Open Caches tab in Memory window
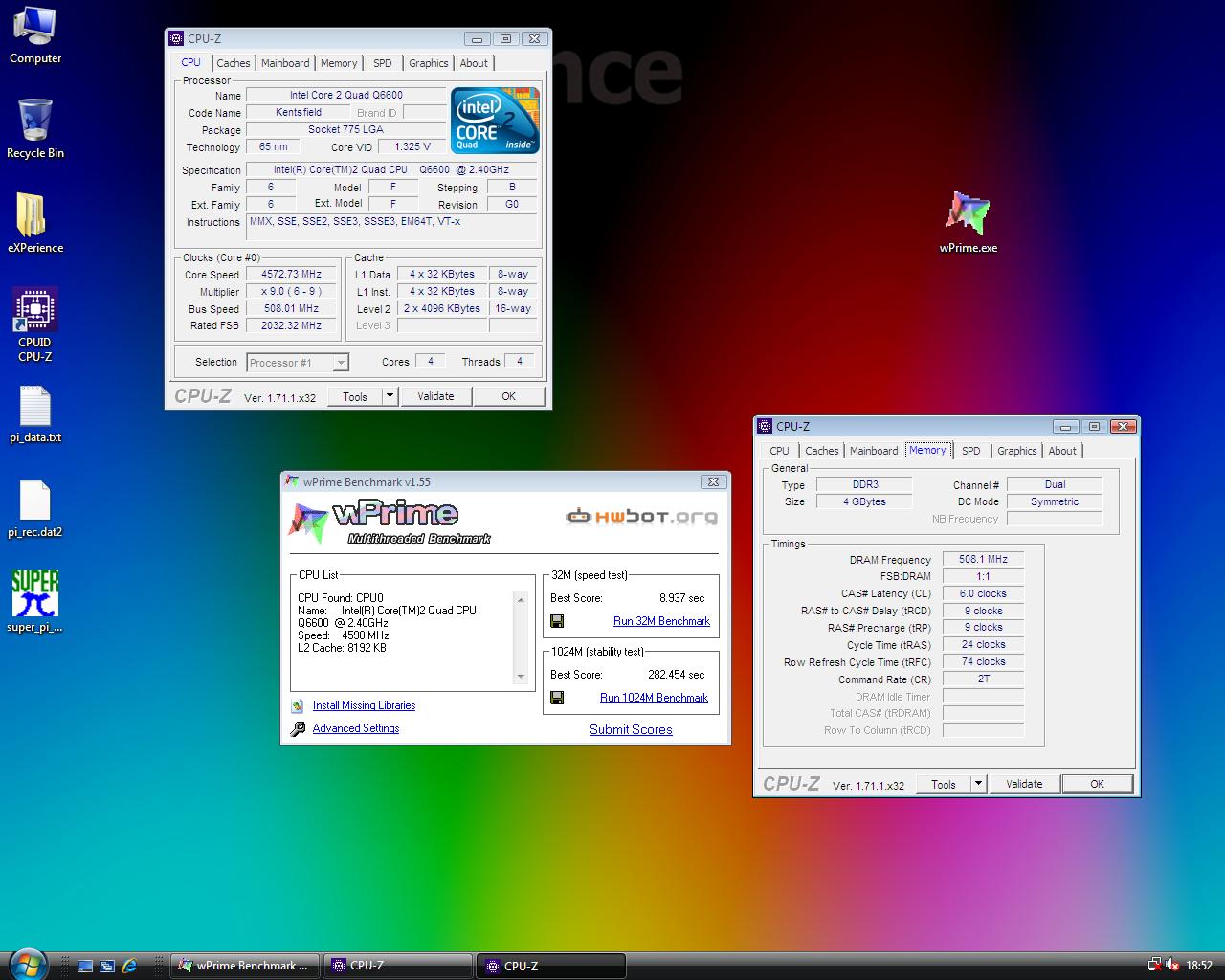1225x980 pixels. click(821, 451)
